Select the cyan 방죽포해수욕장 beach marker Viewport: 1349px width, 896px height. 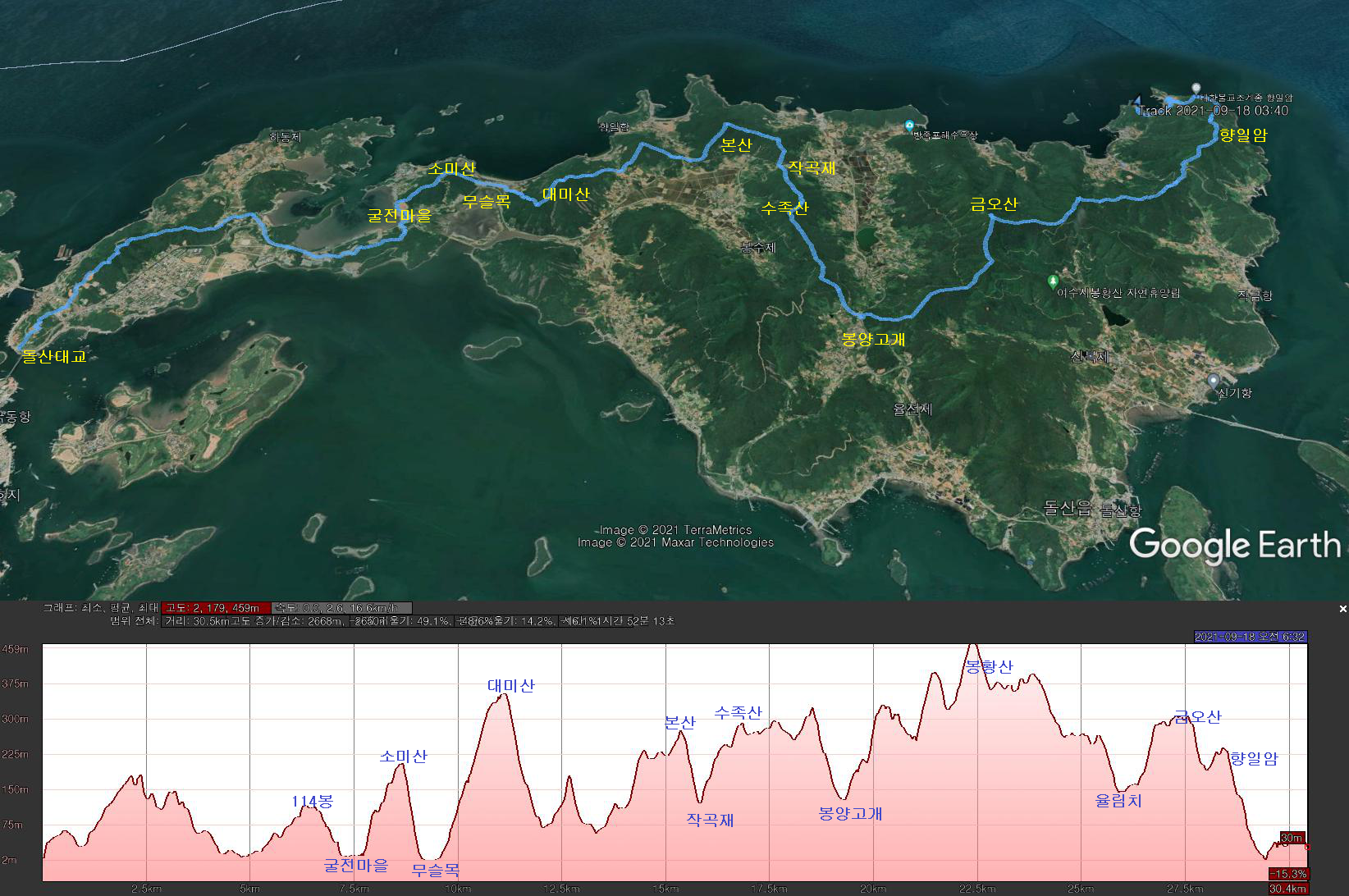[x=909, y=126]
